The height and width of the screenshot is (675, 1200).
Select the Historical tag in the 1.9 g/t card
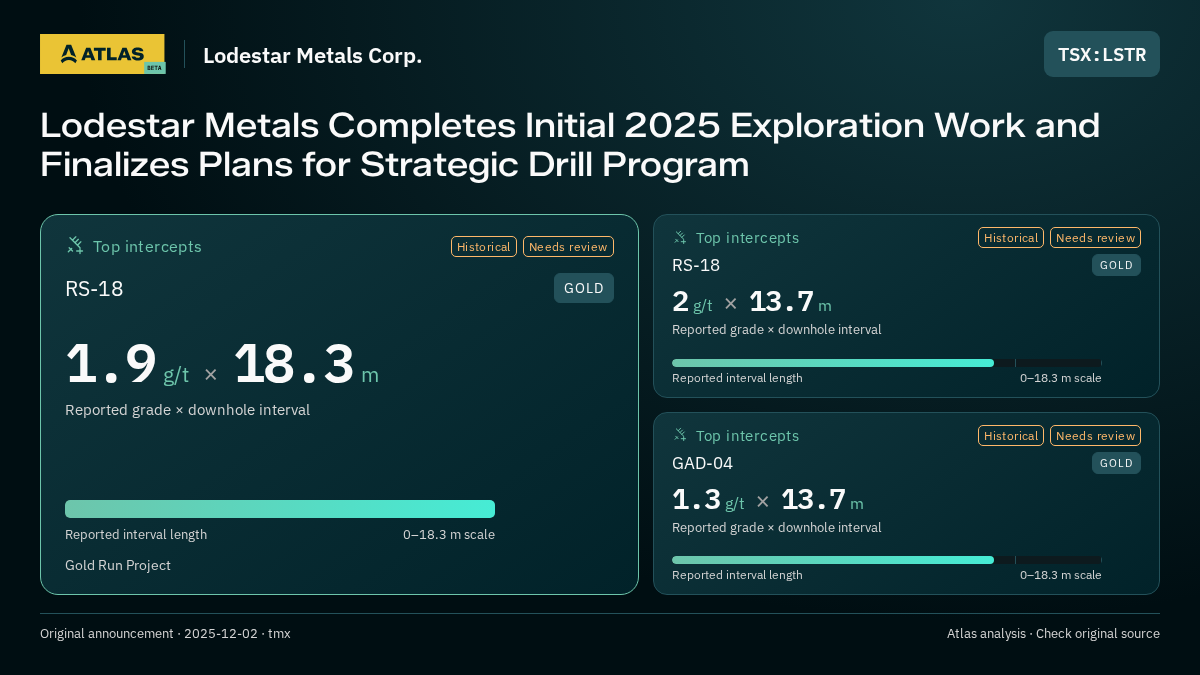click(x=484, y=247)
